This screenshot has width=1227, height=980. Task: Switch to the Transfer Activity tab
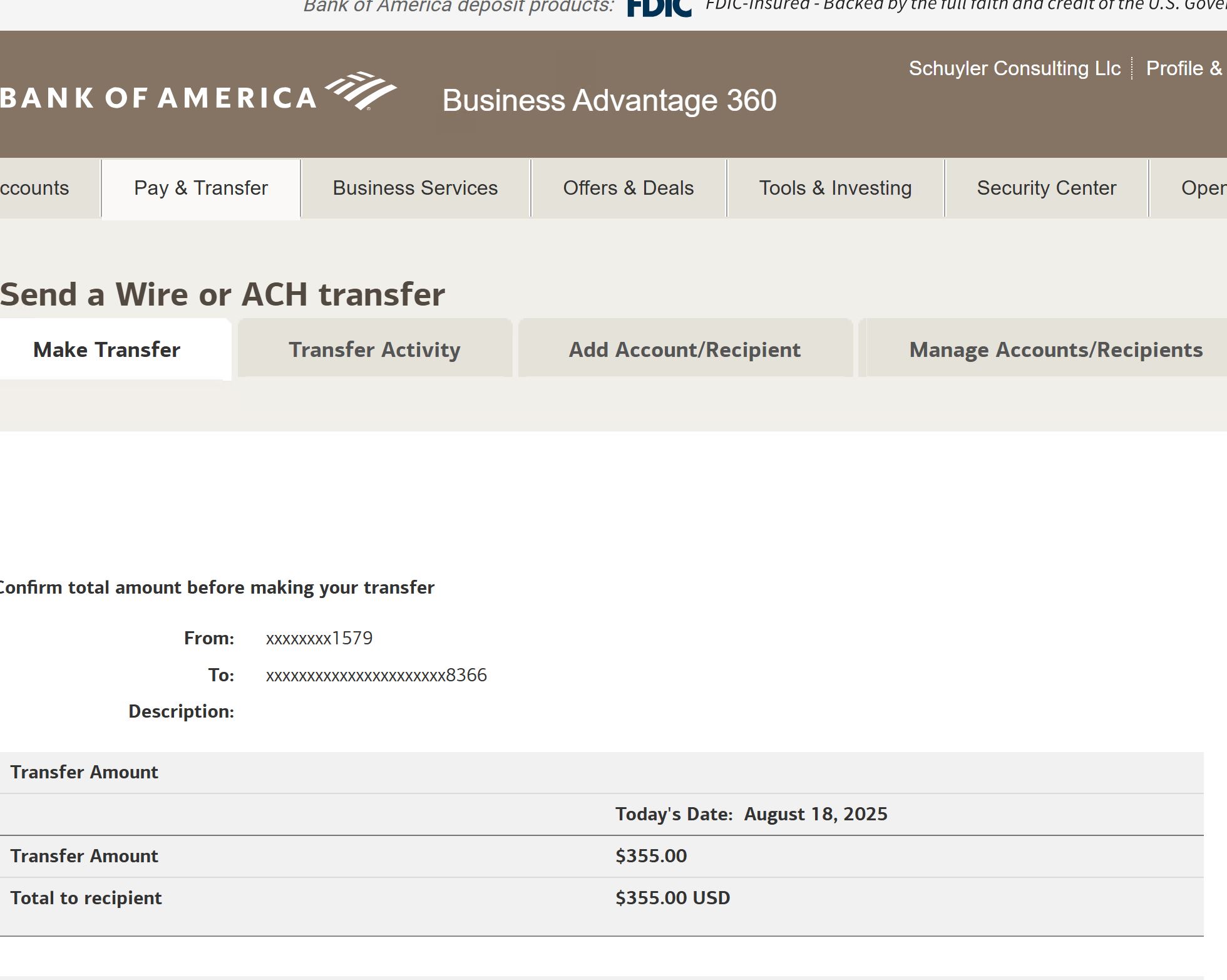(x=374, y=349)
